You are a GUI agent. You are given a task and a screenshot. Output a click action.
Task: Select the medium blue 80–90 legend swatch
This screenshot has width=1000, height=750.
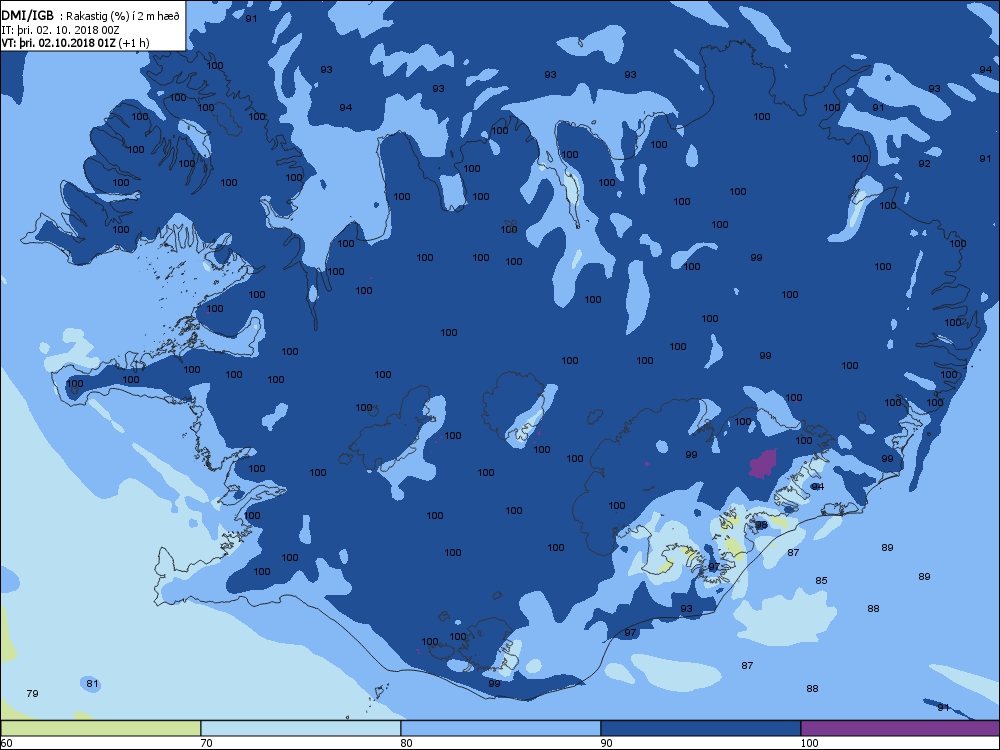coord(501,728)
